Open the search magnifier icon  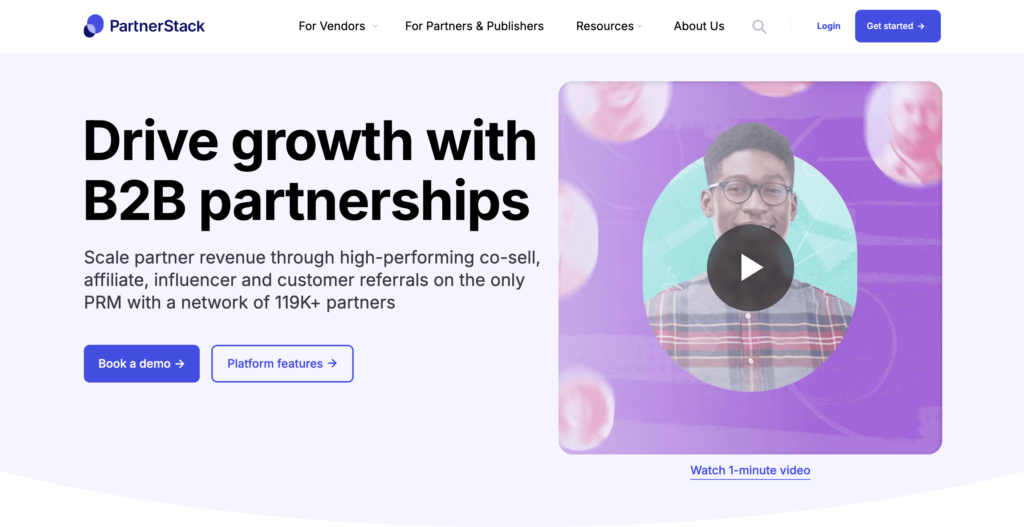point(759,27)
